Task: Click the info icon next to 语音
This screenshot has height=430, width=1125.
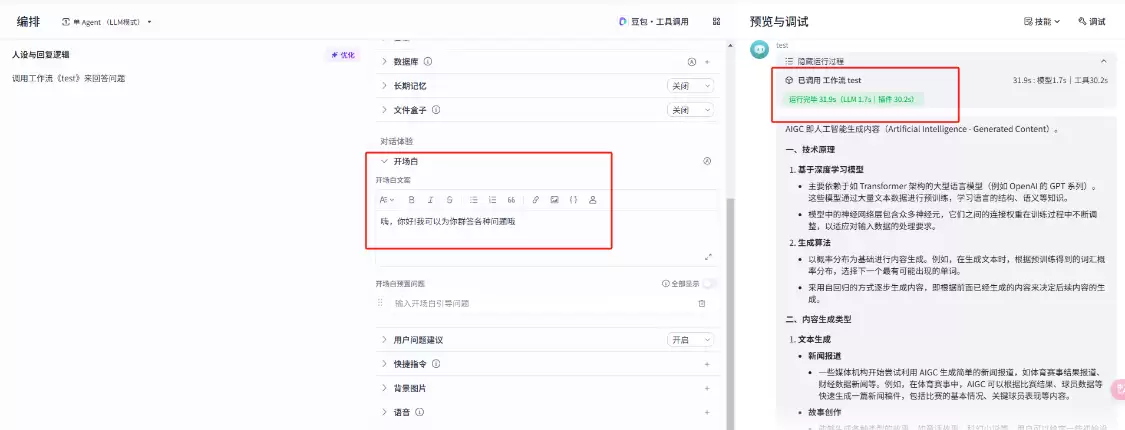Action: tap(420, 412)
